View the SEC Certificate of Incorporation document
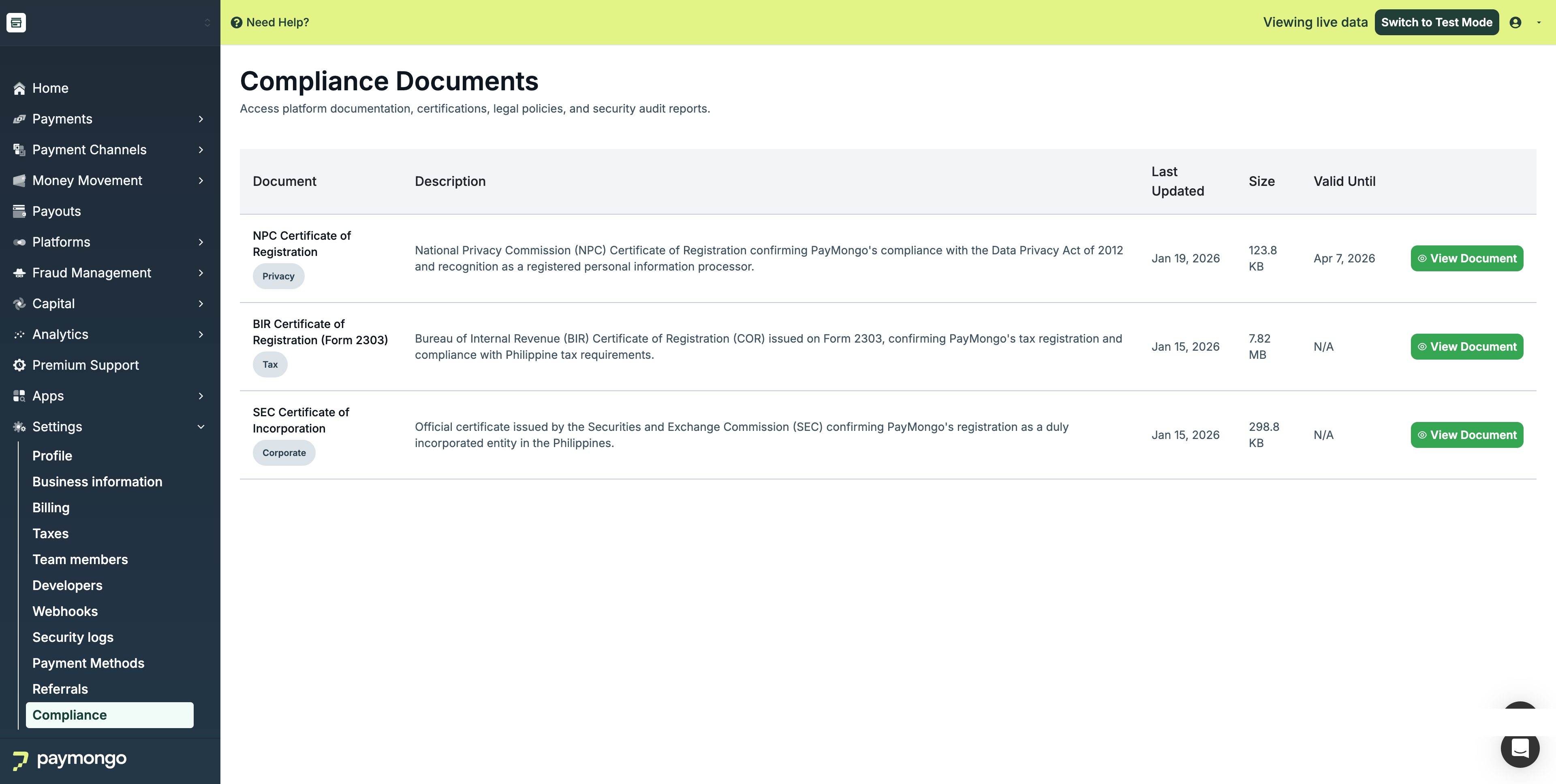1556x784 pixels. (x=1466, y=435)
